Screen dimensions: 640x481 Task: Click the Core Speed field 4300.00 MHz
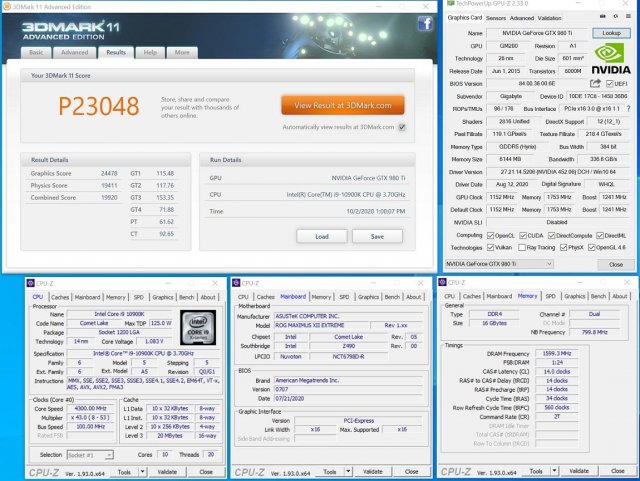(90, 409)
